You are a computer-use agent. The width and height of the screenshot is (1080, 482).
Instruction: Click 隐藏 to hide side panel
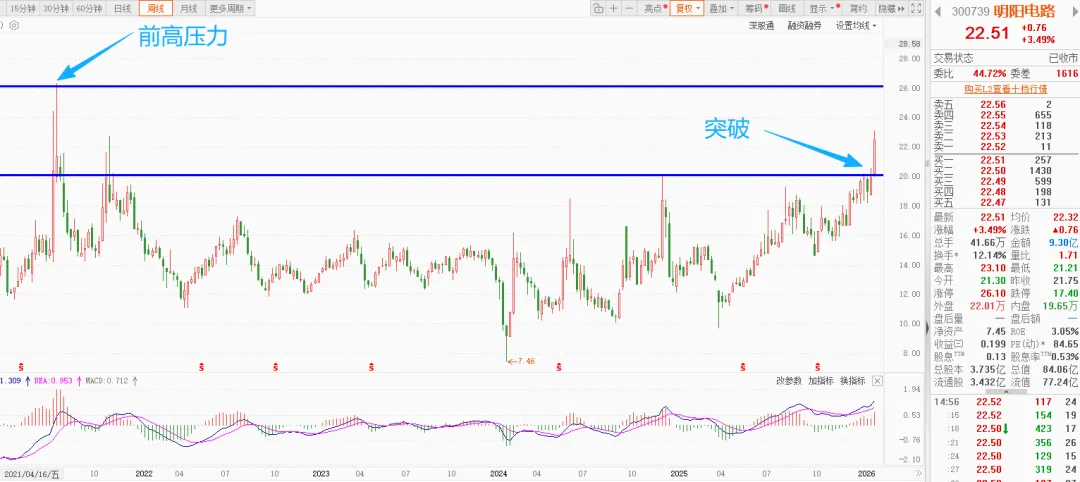pyautogui.click(x=891, y=9)
